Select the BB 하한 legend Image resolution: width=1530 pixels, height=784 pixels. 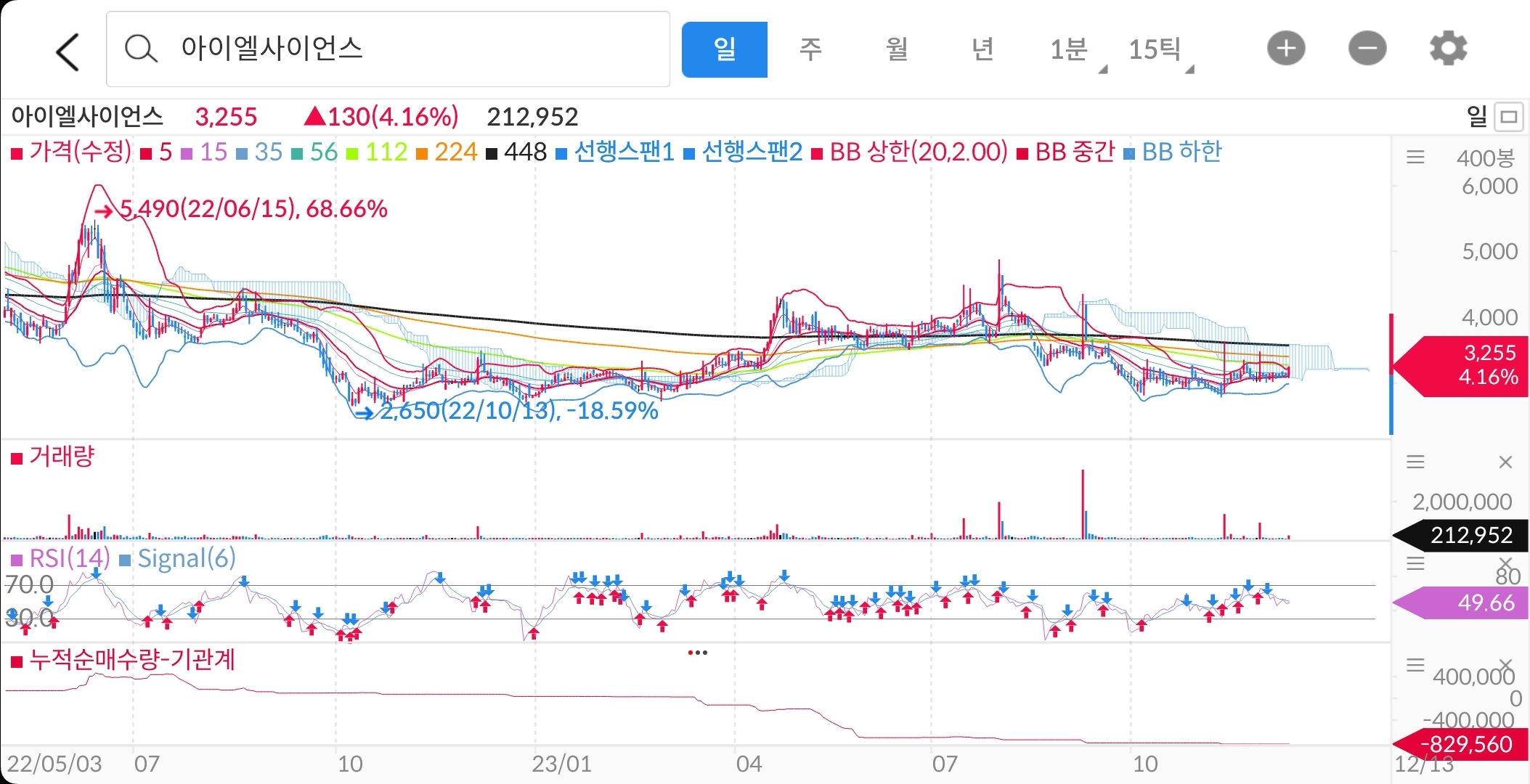pos(1173,152)
